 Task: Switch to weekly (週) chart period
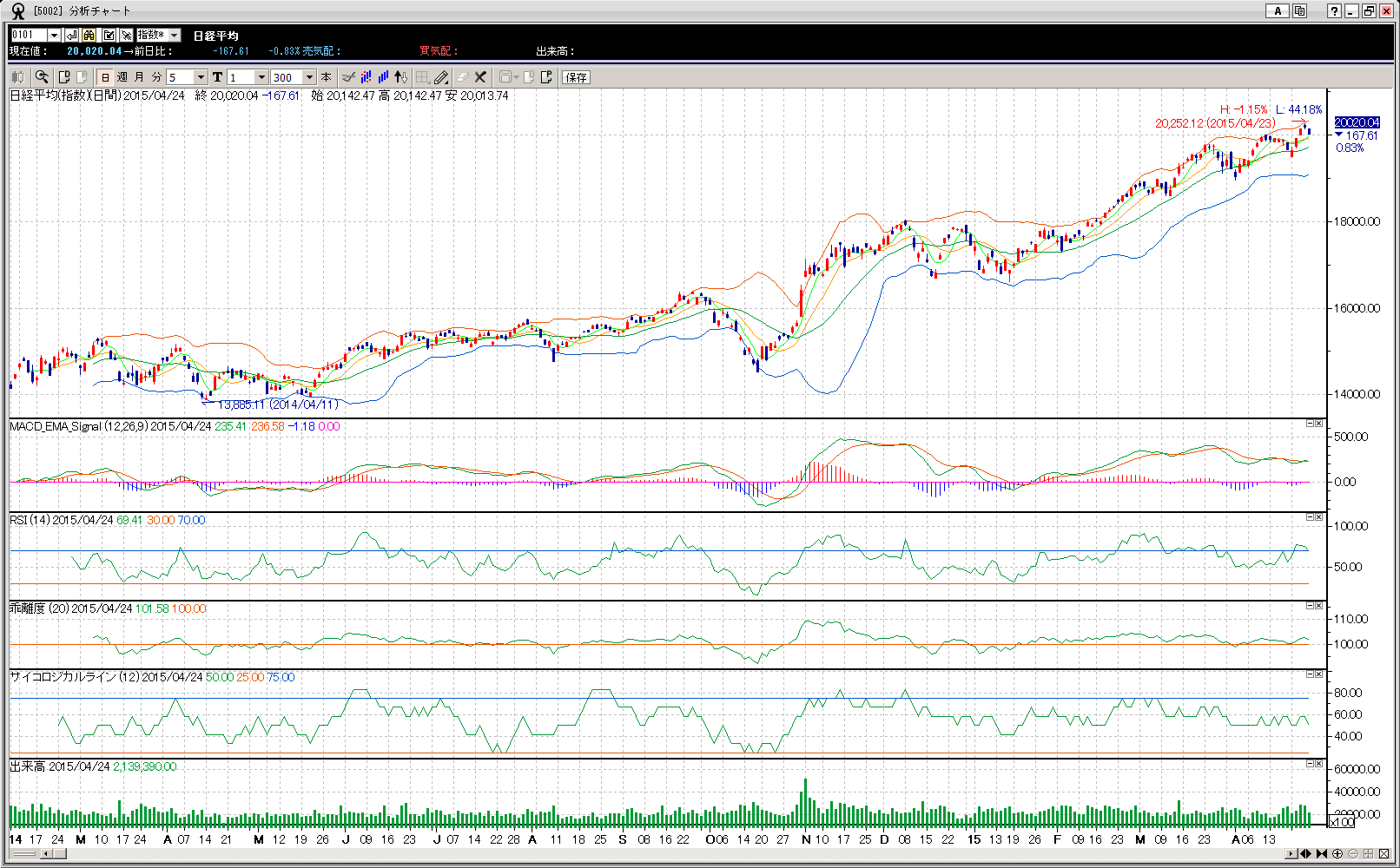point(122,77)
